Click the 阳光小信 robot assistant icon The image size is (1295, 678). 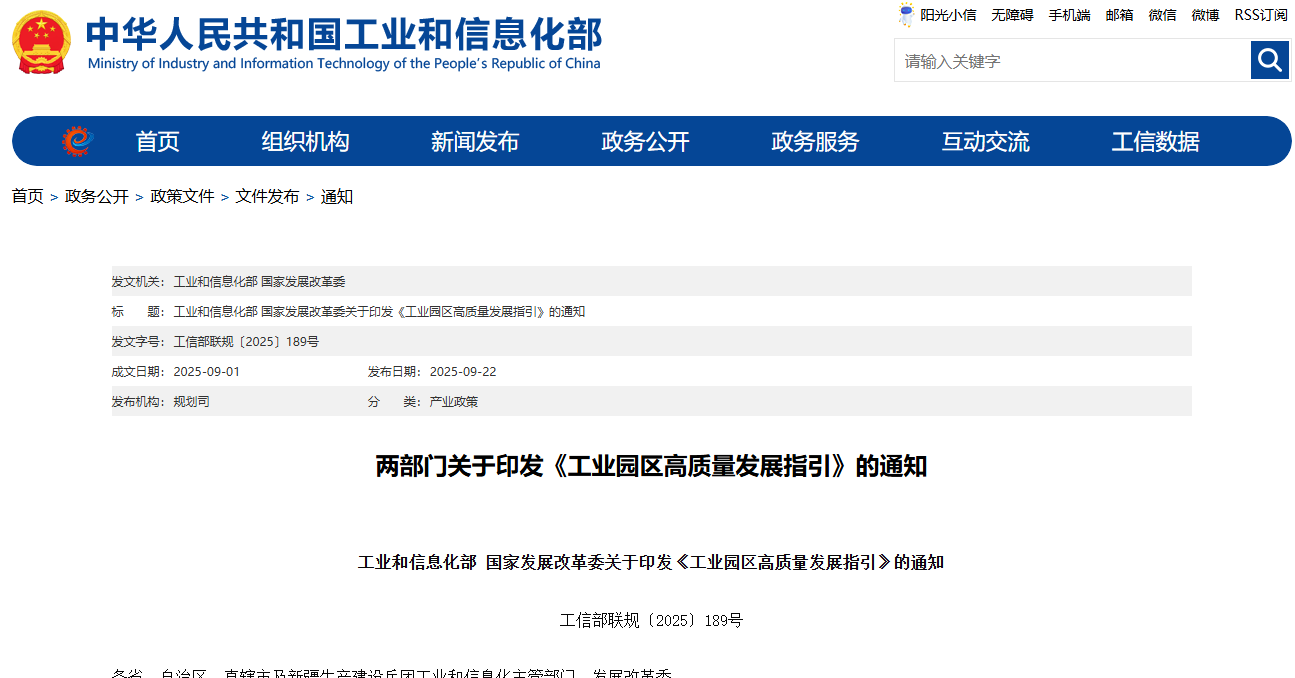(x=905, y=15)
